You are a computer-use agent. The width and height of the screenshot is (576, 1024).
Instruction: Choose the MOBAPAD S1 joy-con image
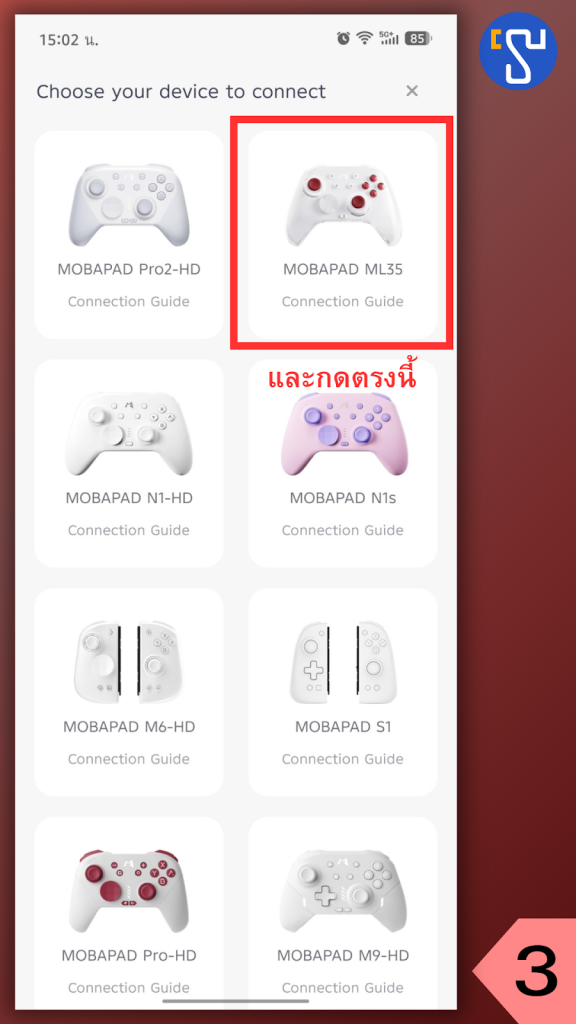click(343, 662)
